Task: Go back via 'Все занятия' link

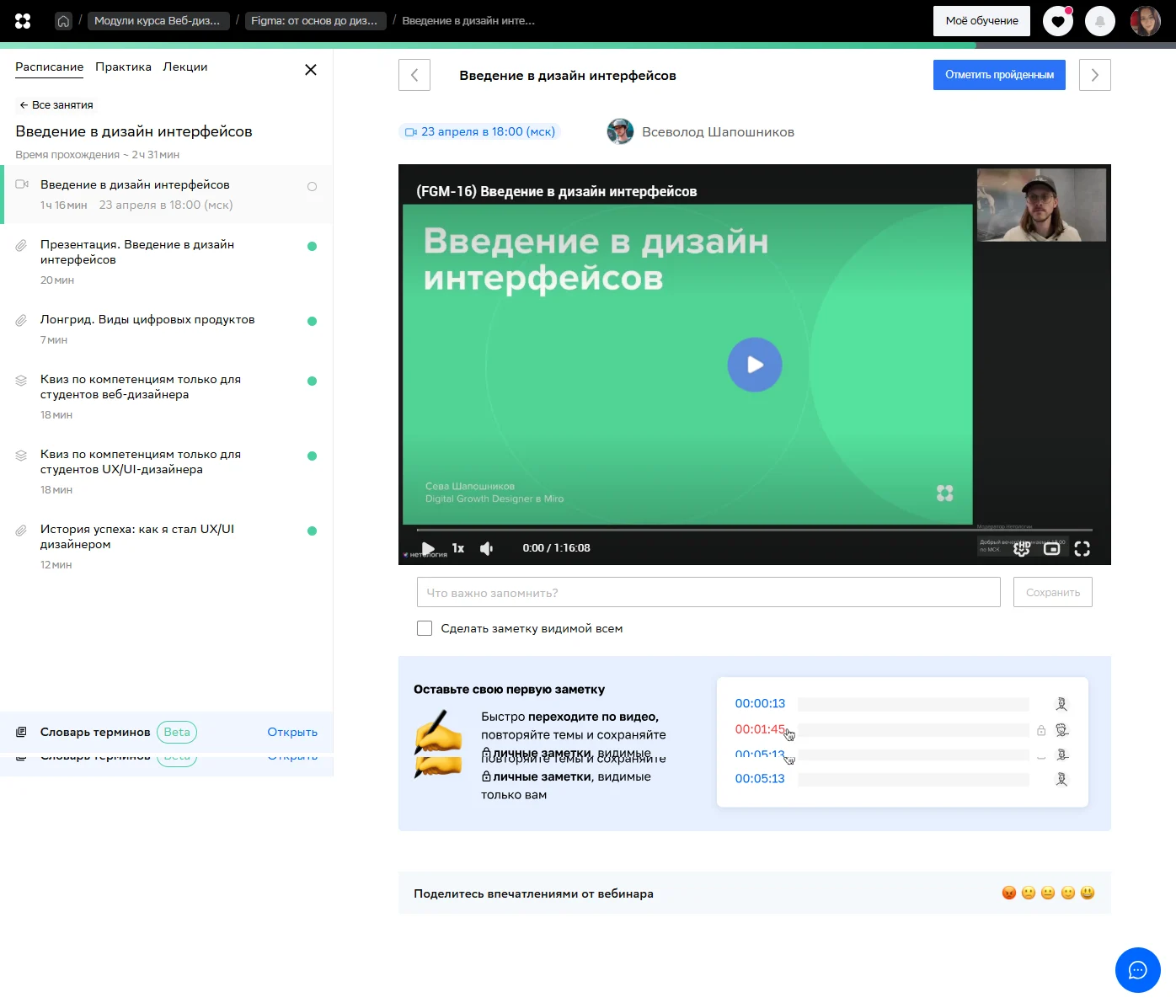Action: click(56, 105)
